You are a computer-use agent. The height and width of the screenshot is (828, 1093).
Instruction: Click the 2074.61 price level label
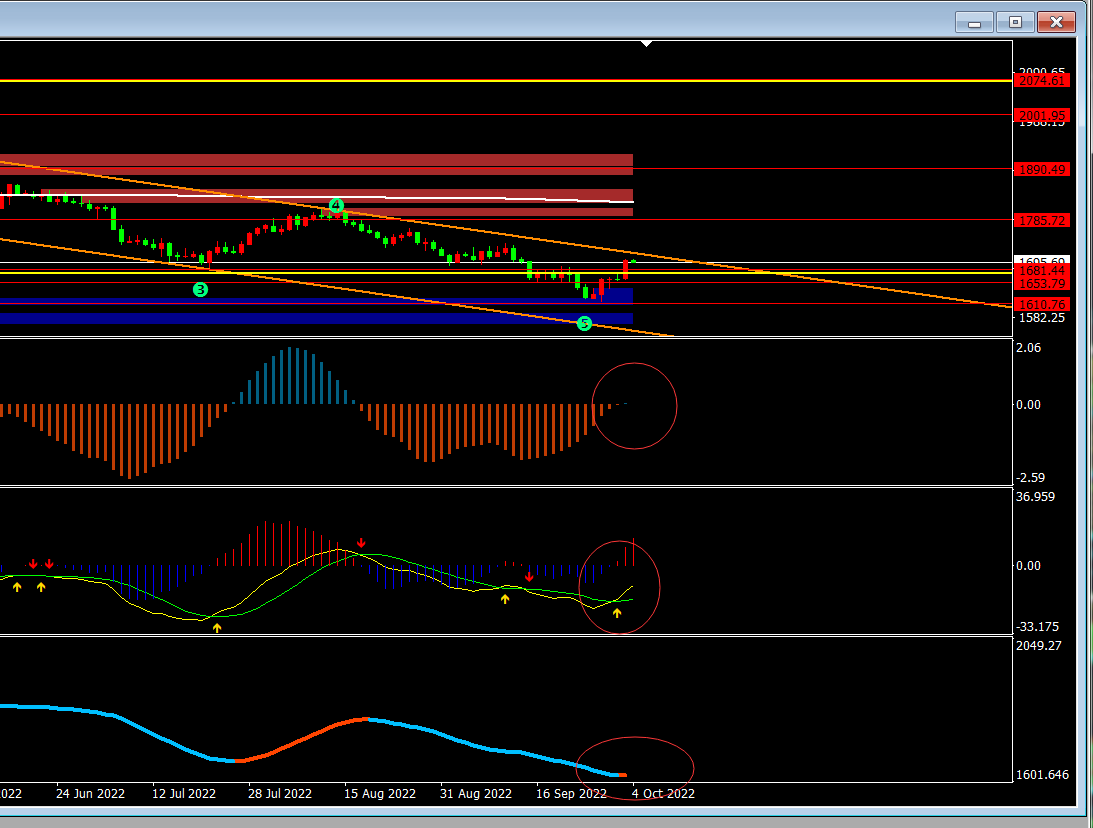tap(1041, 81)
